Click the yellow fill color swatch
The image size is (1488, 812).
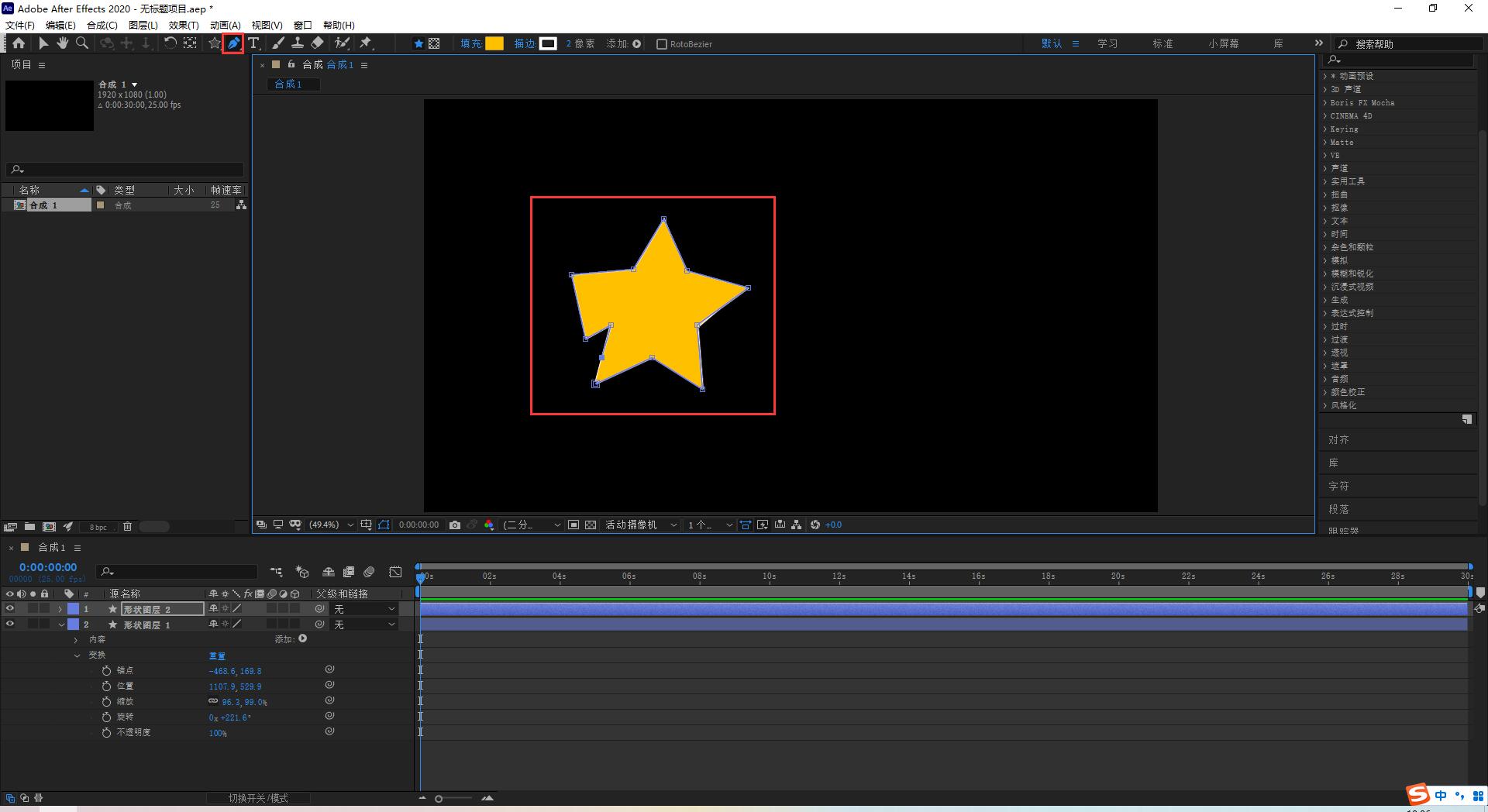click(x=494, y=44)
